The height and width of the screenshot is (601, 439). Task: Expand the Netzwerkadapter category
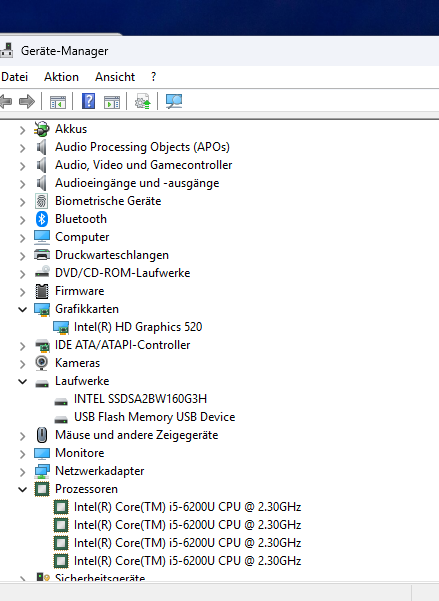[x=22, y=472]
